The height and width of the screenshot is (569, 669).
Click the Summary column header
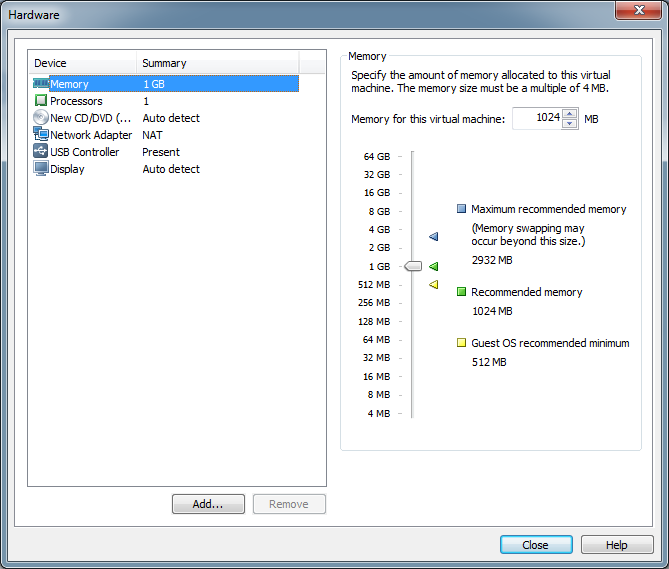click(x=218, y=63)
